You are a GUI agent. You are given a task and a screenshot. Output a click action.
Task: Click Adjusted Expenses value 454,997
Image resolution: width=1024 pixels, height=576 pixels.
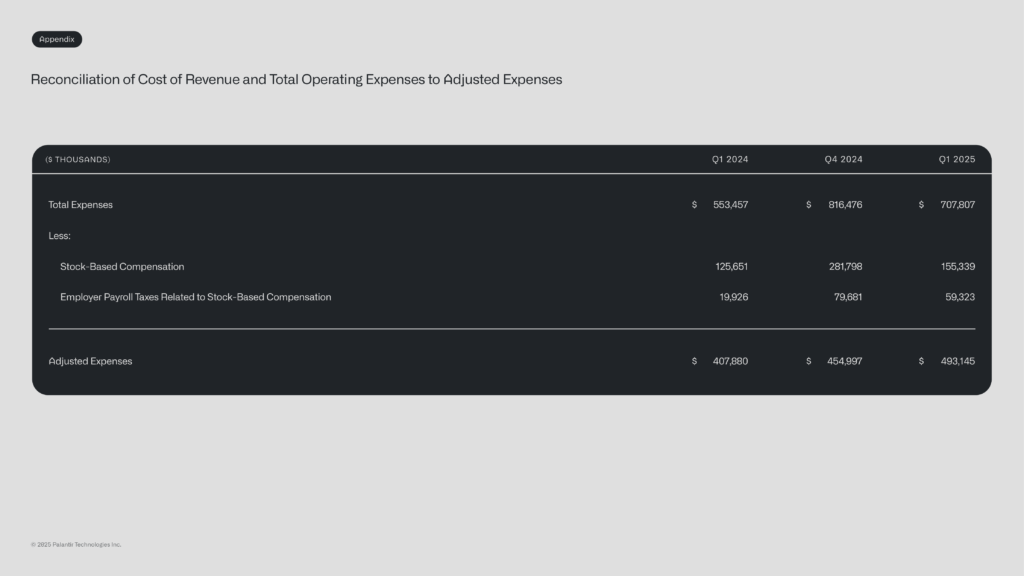point(844,361)
